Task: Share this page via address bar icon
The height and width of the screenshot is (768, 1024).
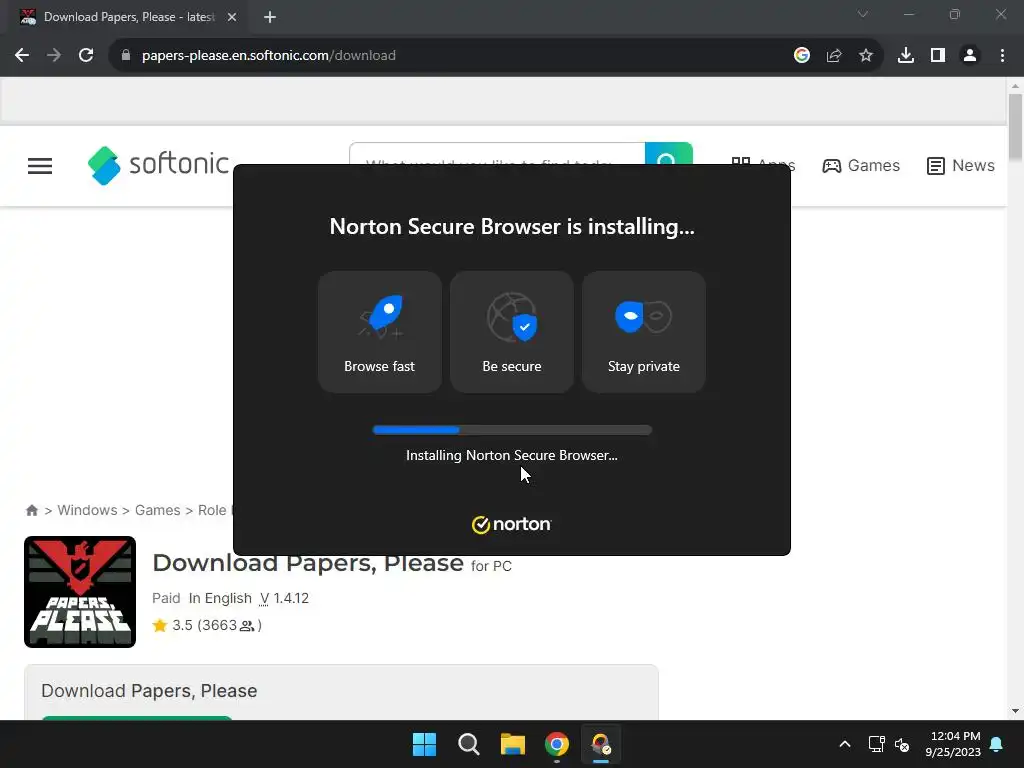Action: tap(833, 56)
